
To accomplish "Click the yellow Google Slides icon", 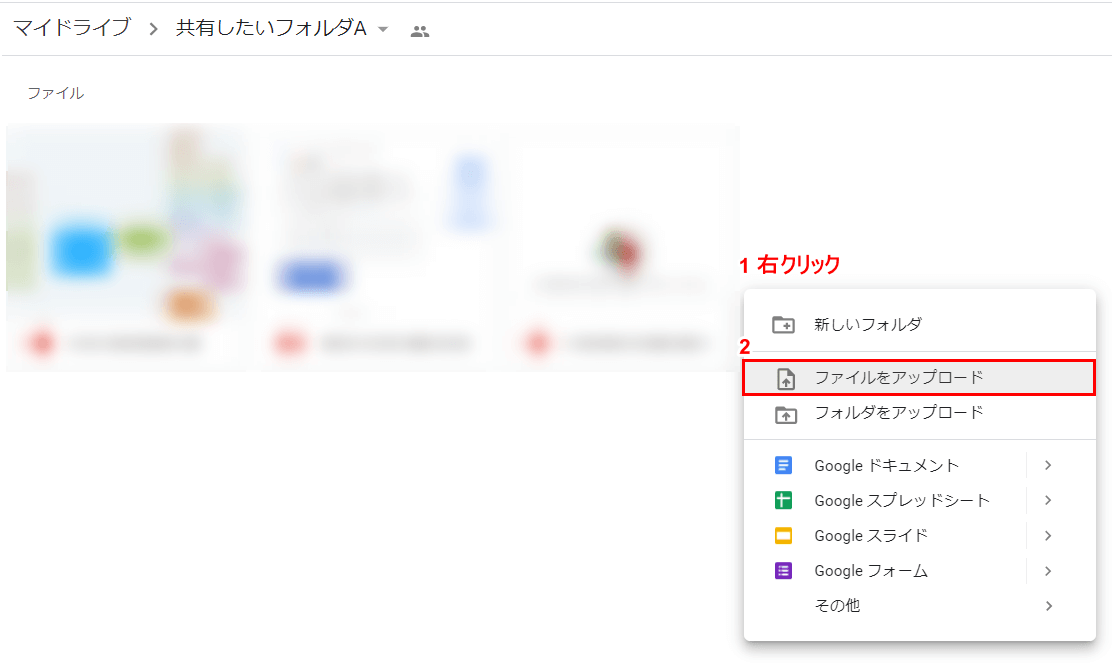I will (783, 536).
